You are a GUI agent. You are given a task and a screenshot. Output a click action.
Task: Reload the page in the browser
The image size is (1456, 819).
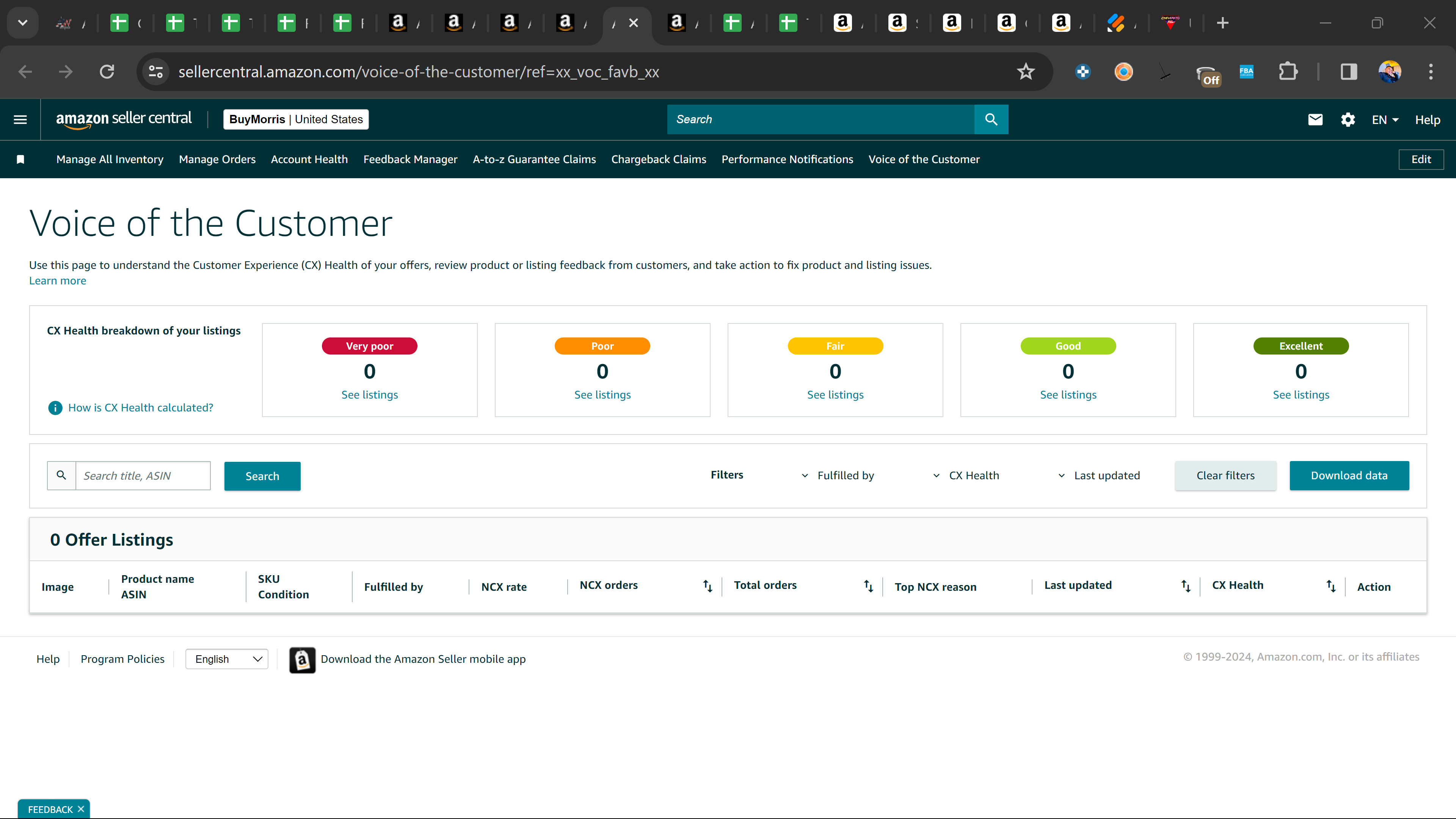click(x=107, y=72)
